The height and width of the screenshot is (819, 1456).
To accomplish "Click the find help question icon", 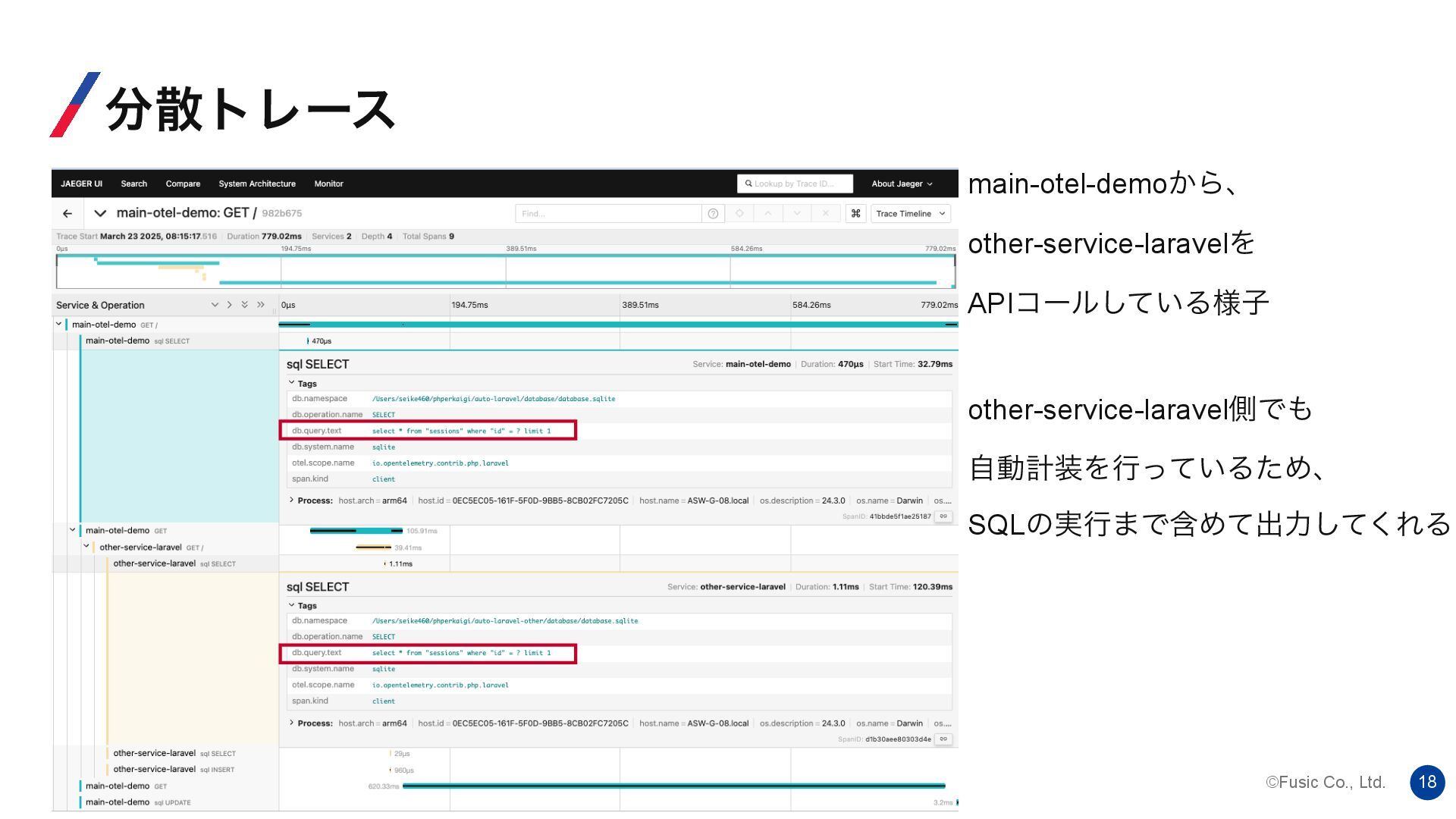I will [x=713, y=214].
